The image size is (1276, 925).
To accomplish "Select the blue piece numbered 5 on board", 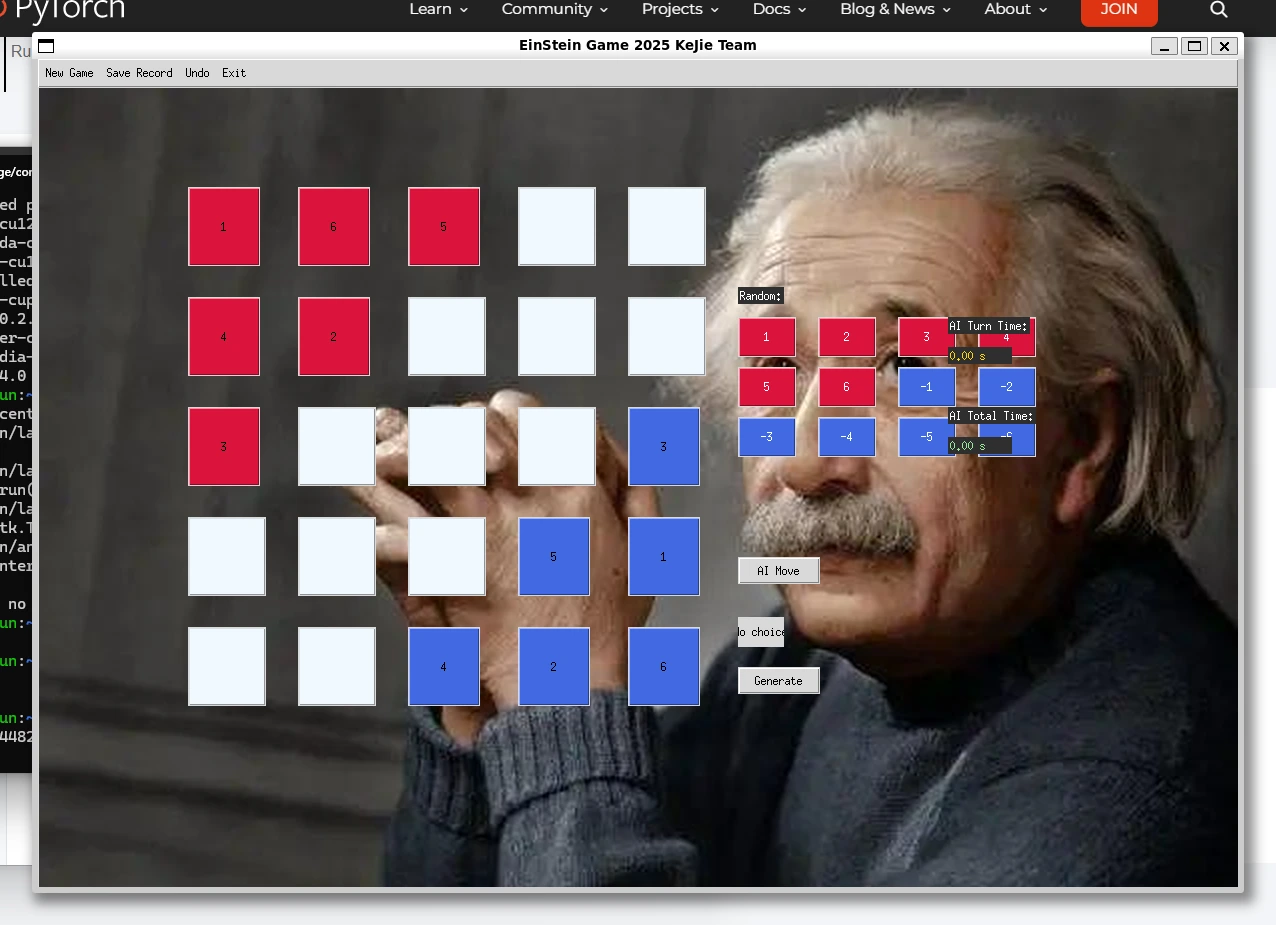I will point(554,557).
